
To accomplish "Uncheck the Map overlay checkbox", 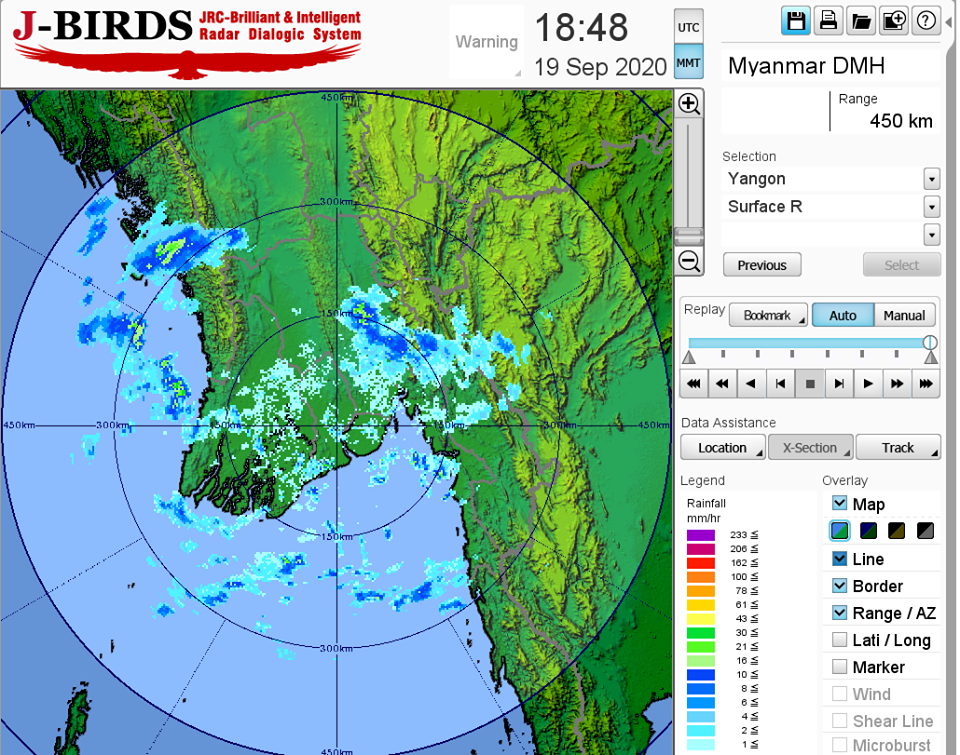I will pyautogui.click(x=840, y=504).
